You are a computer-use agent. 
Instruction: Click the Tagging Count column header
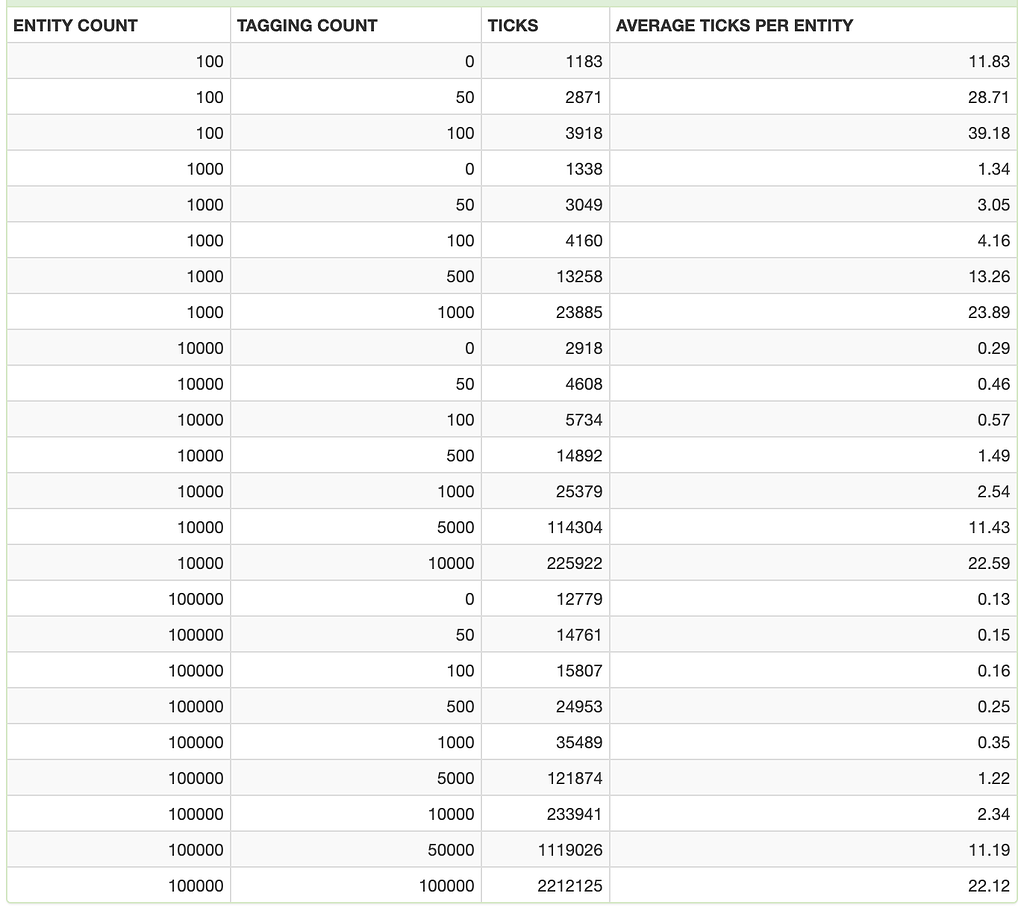pyautogui.click(x=307, y=25)
